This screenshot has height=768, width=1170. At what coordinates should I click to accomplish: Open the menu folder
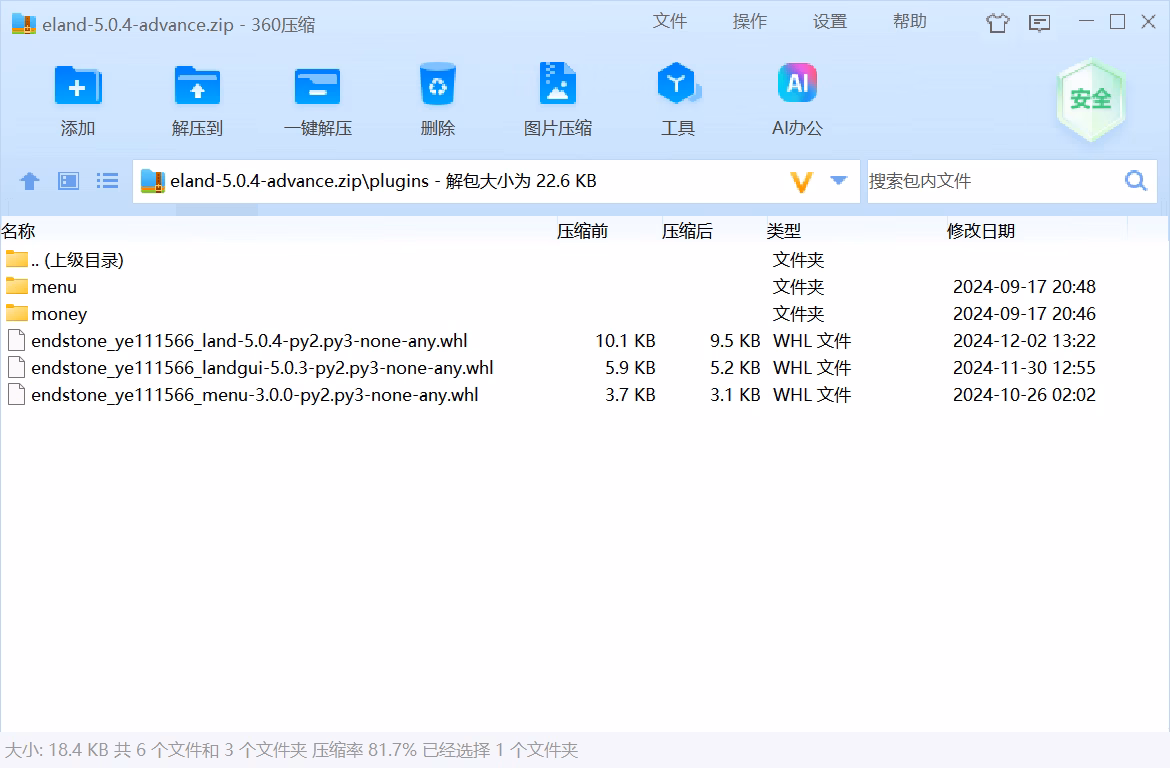(54, 287)
